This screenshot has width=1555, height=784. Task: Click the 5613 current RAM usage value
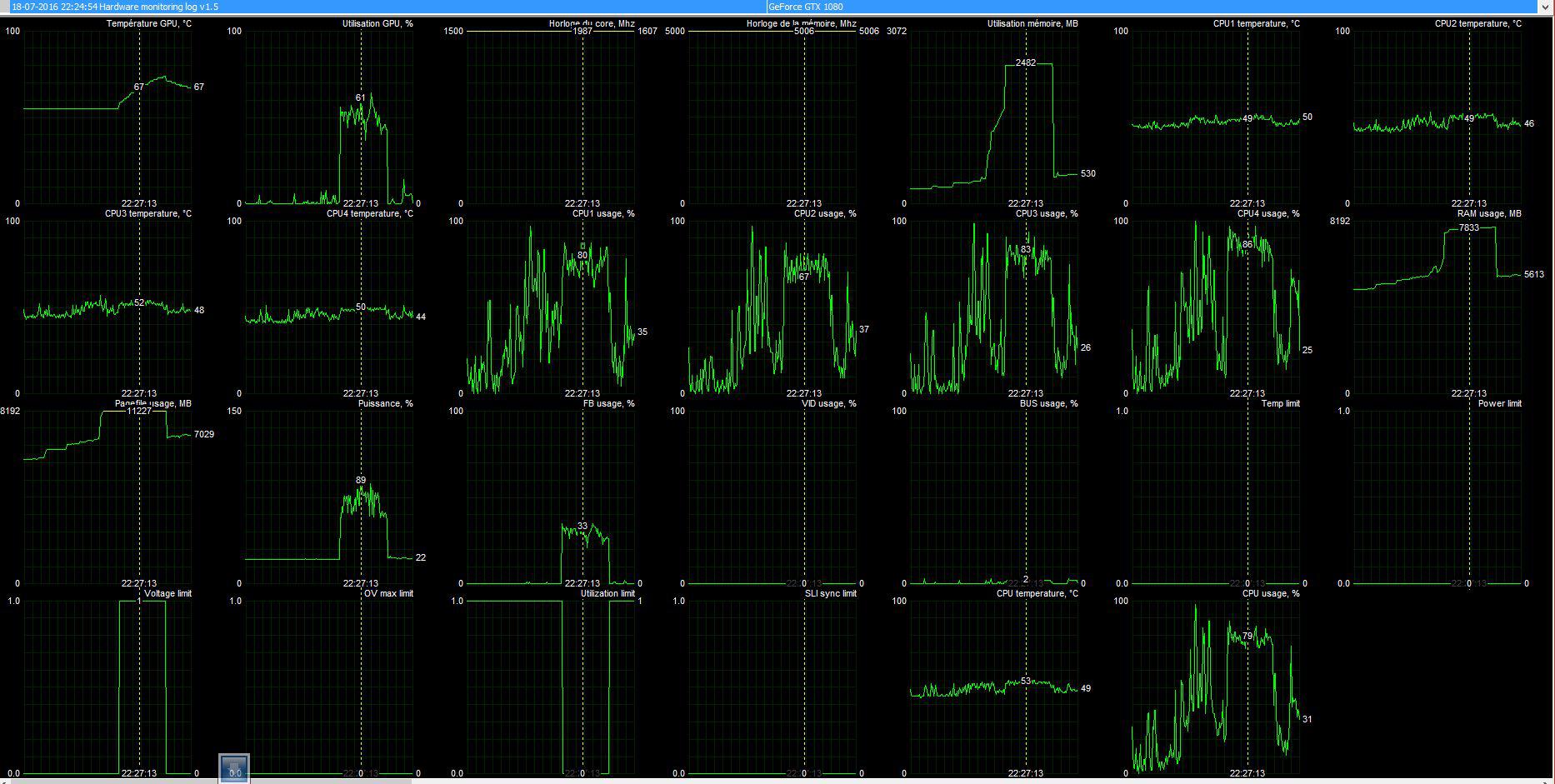coord(1534,274)
